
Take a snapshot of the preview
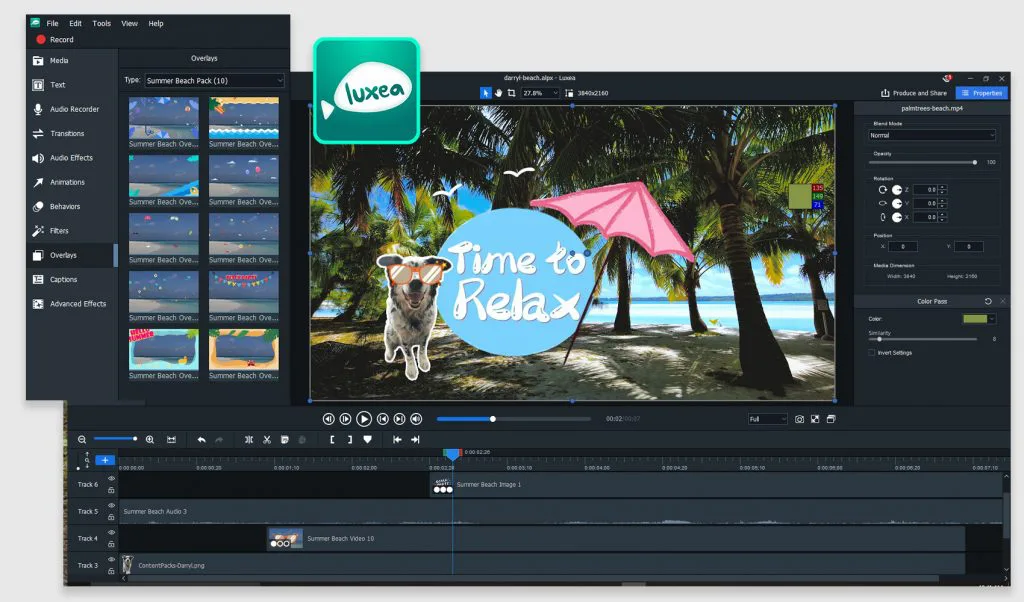(x=799, y=419)
